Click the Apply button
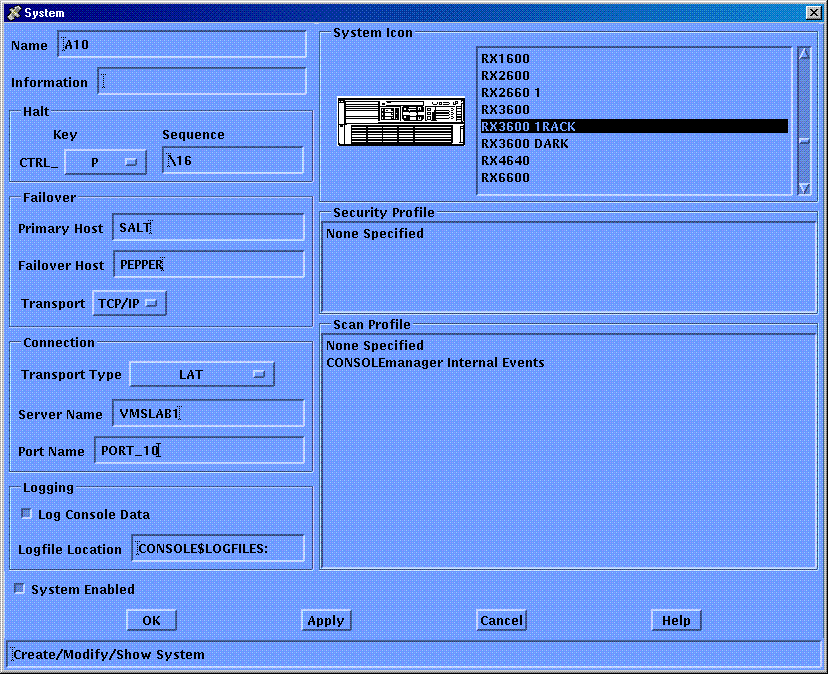 coord(325,620)
